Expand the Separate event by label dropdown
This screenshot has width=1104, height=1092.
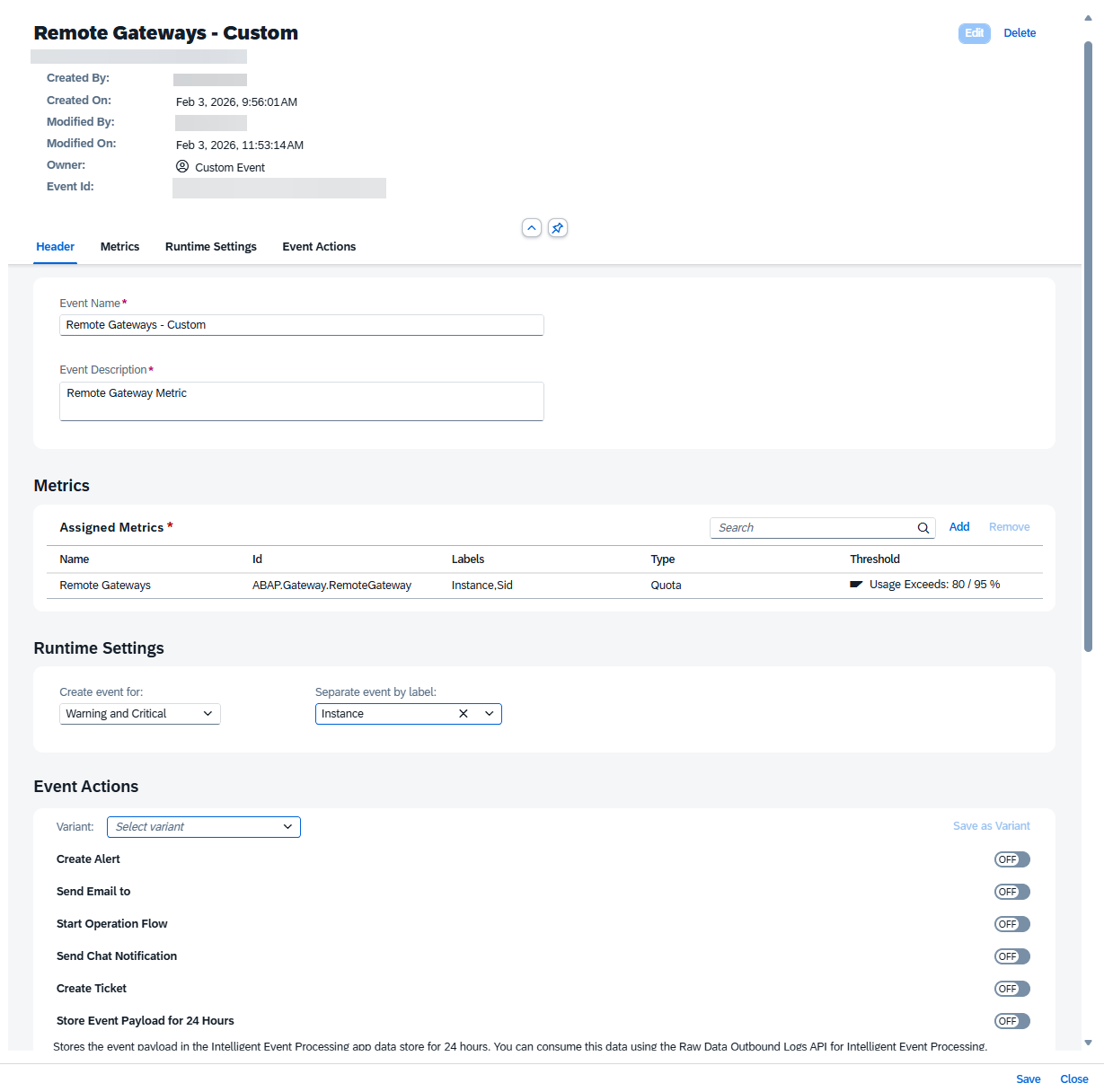(x=490, y=714)
